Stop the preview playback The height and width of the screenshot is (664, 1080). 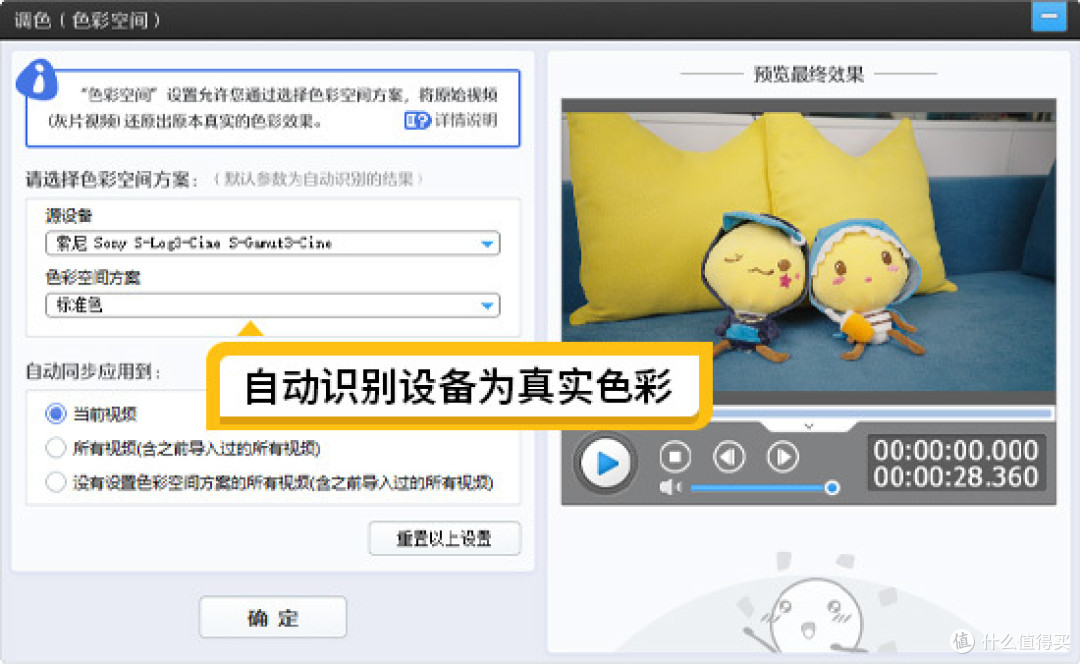[x=675, y=456]
